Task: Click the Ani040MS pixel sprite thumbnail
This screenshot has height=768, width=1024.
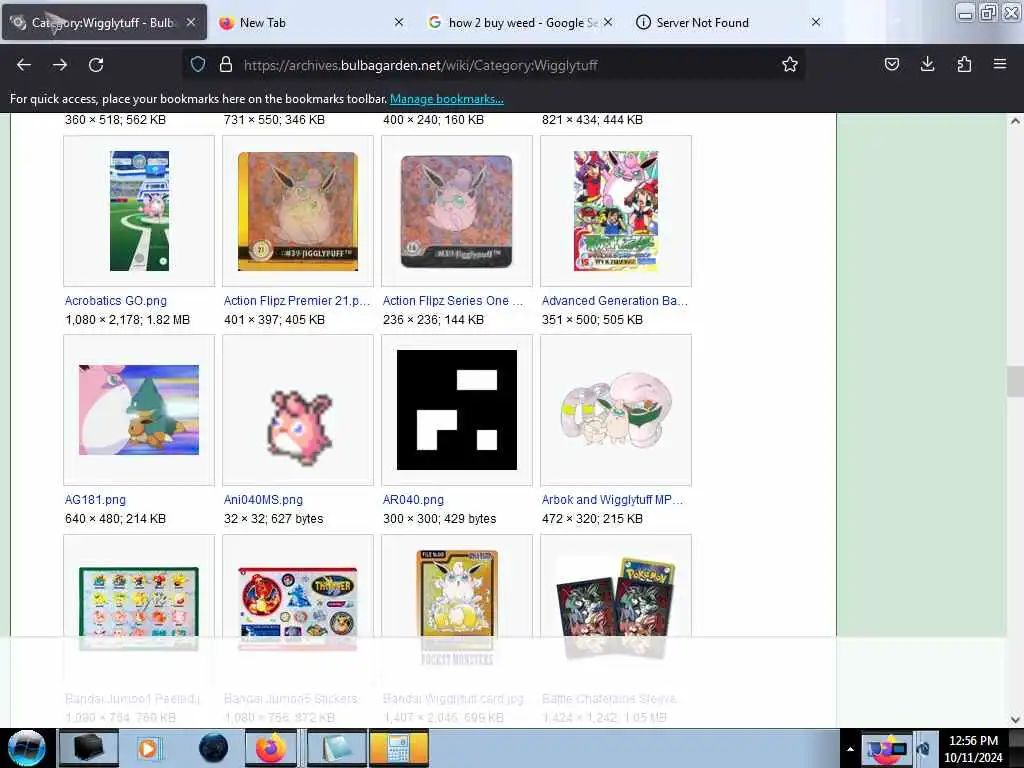Action: click(x=300, y=427)
